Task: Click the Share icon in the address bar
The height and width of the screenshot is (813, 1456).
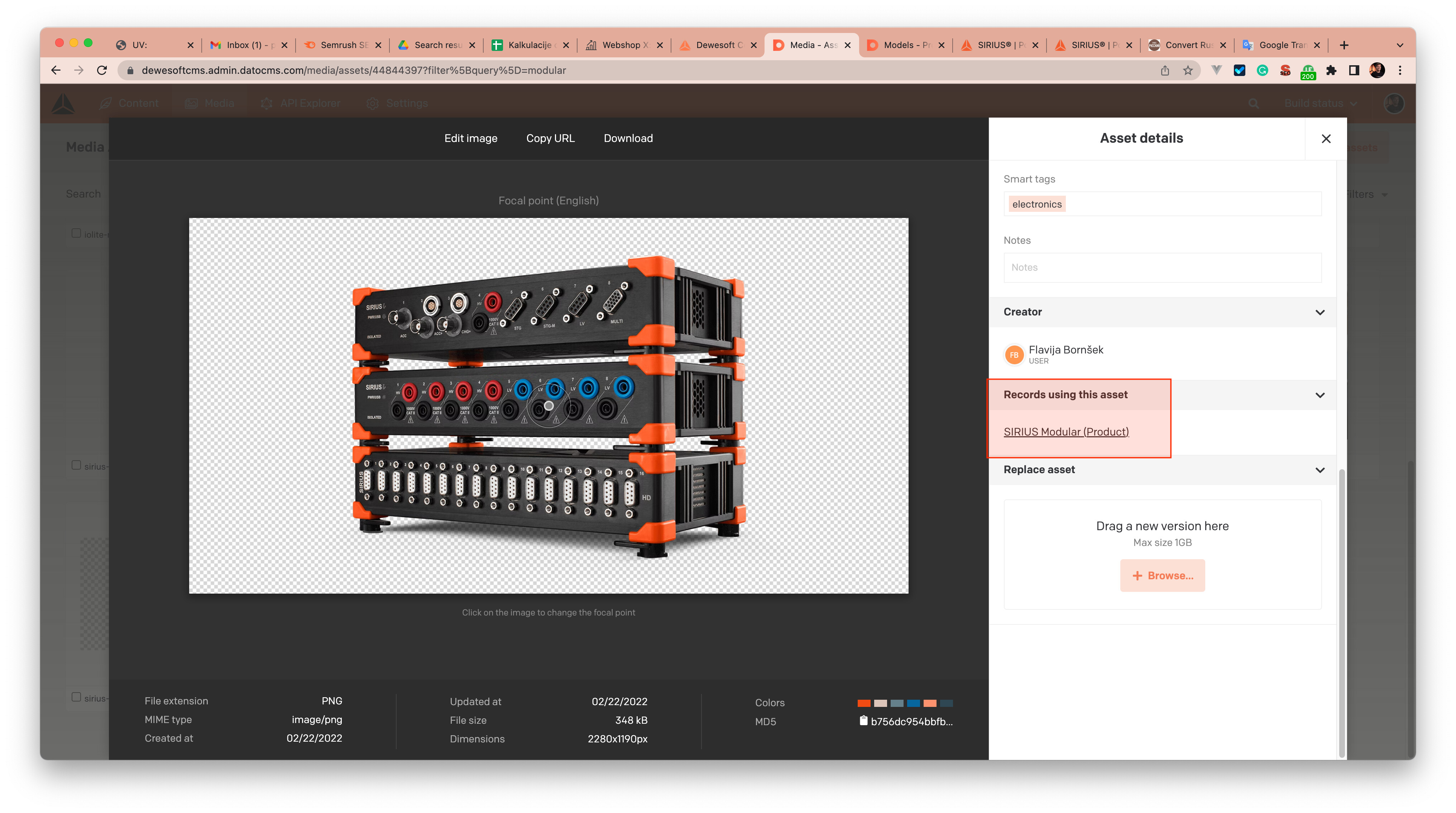Action: coord(1165,70)
